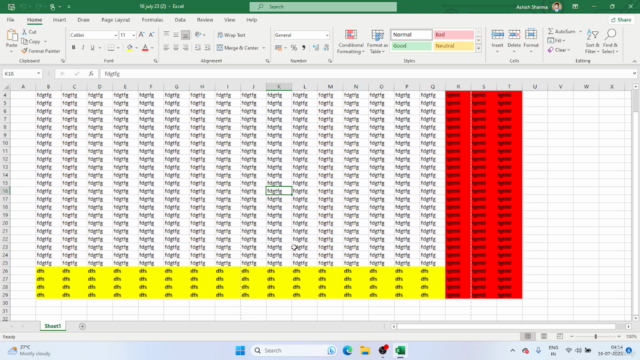Open Sort & Filter menu

pos(592,41)
